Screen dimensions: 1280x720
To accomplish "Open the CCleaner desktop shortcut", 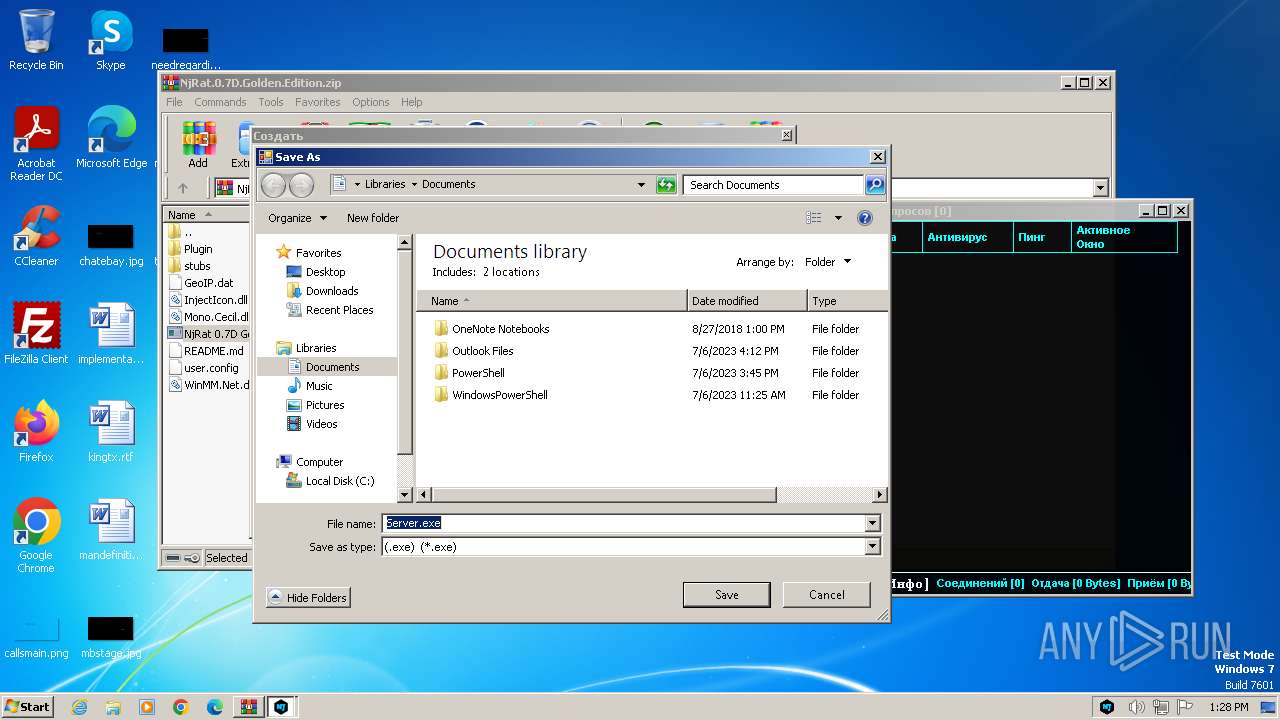I will (x=36, y=236).
